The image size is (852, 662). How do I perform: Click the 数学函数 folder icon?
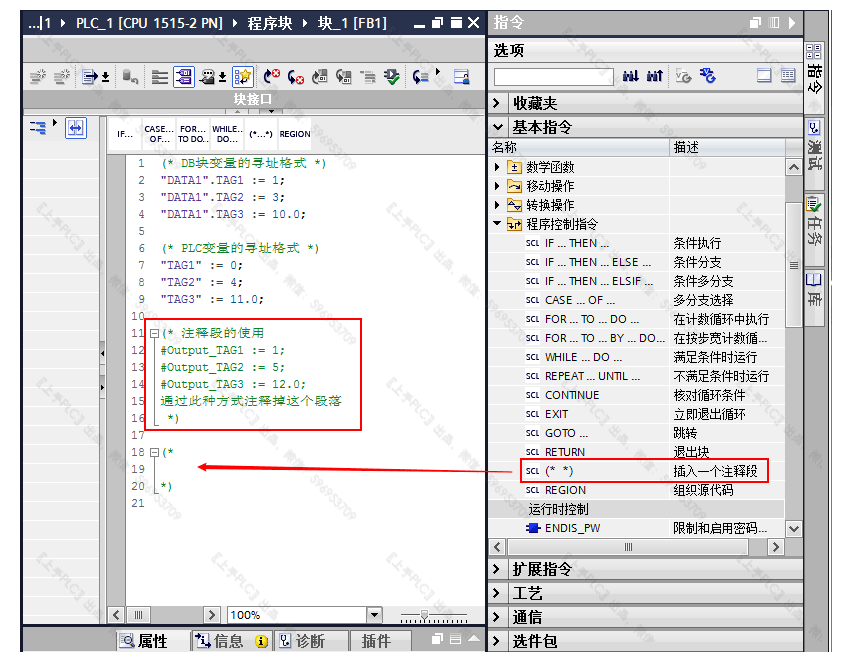(514, 167)
